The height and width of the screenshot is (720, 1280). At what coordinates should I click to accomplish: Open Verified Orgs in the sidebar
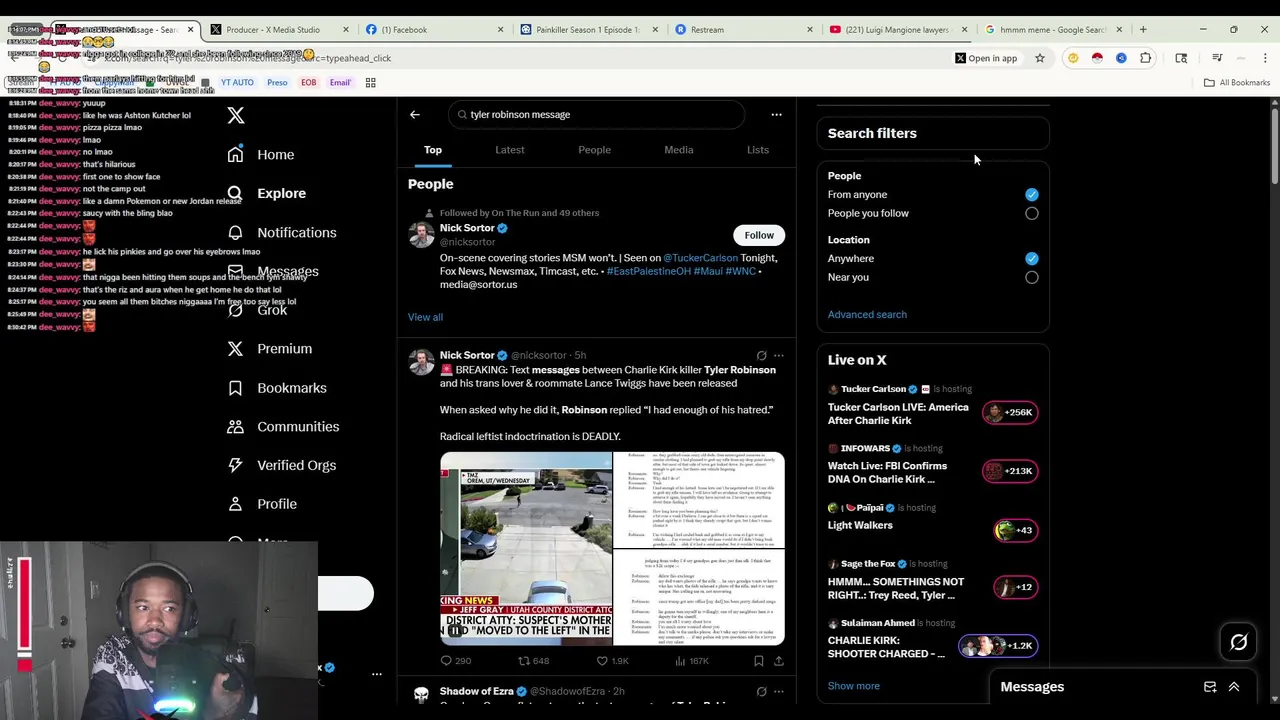click(x=282, y=465)
